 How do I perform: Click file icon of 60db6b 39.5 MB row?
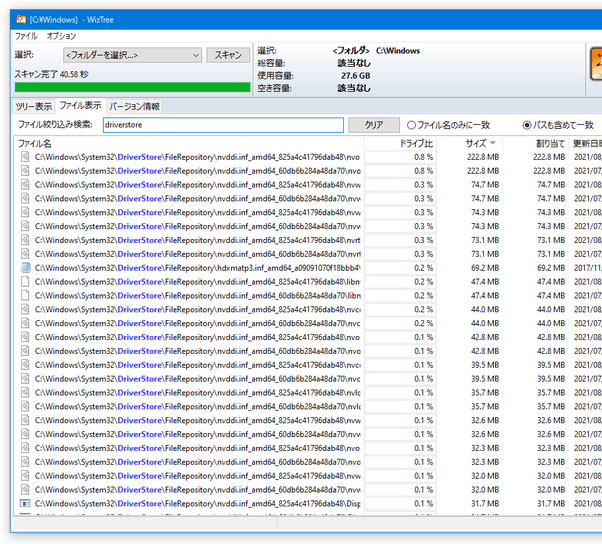(25, 379)
